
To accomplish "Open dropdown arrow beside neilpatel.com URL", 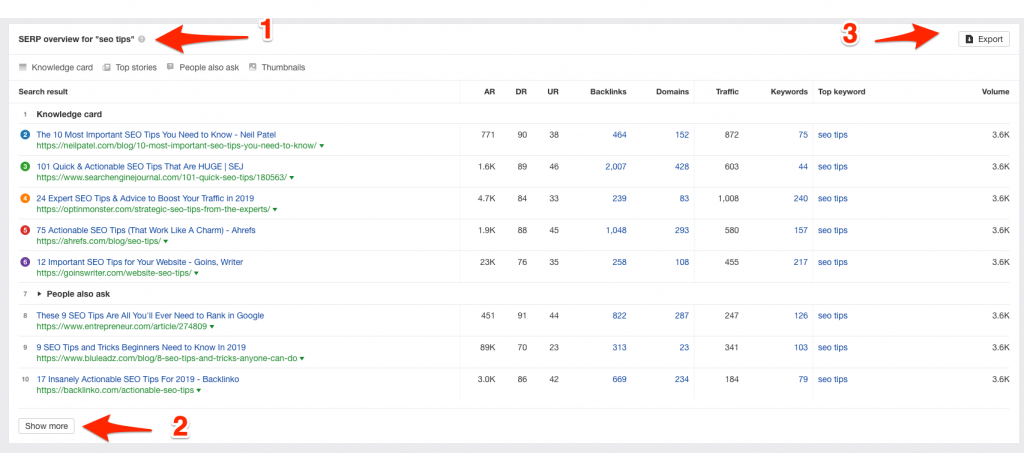I will (322, 146).
